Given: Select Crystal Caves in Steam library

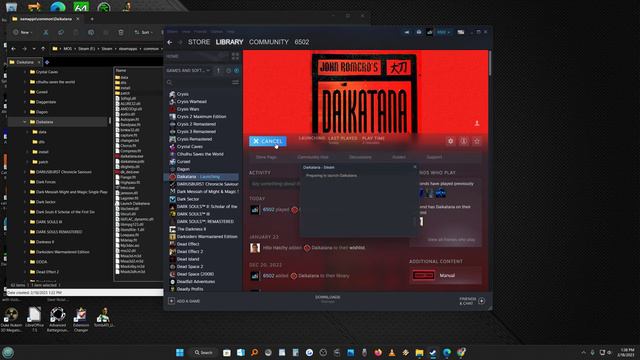Looking at the screenshot, I should [189, 147].
